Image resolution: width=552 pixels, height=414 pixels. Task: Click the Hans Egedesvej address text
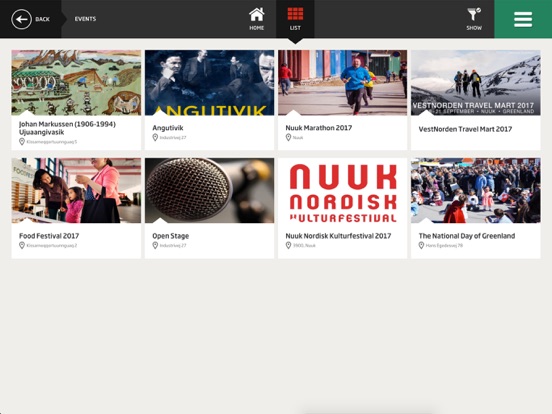click(x=444, y=246)
